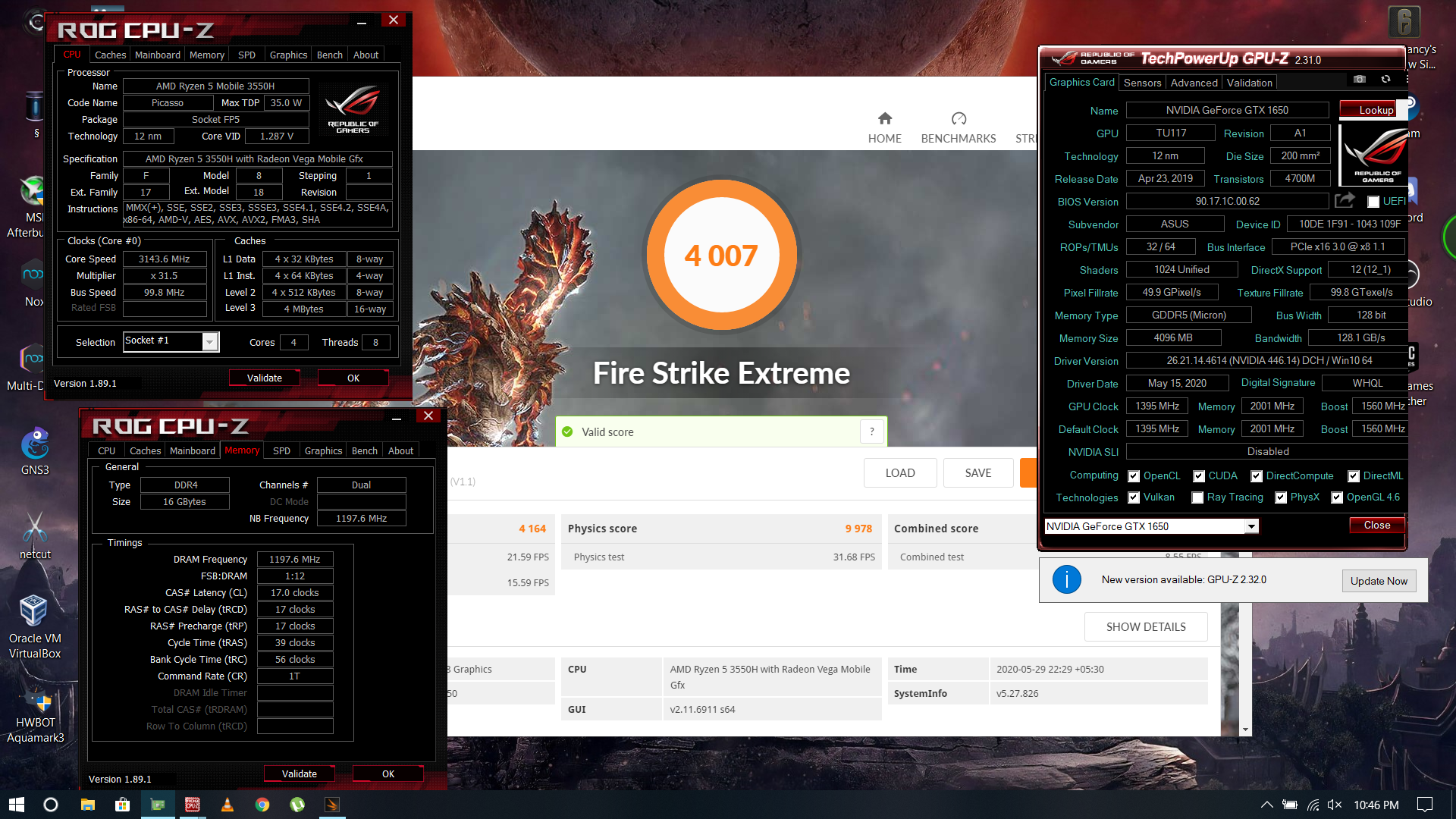Screen dimensions: 1456x819
Task: Open the notification center icon
Action: (x=1425, y=805)
